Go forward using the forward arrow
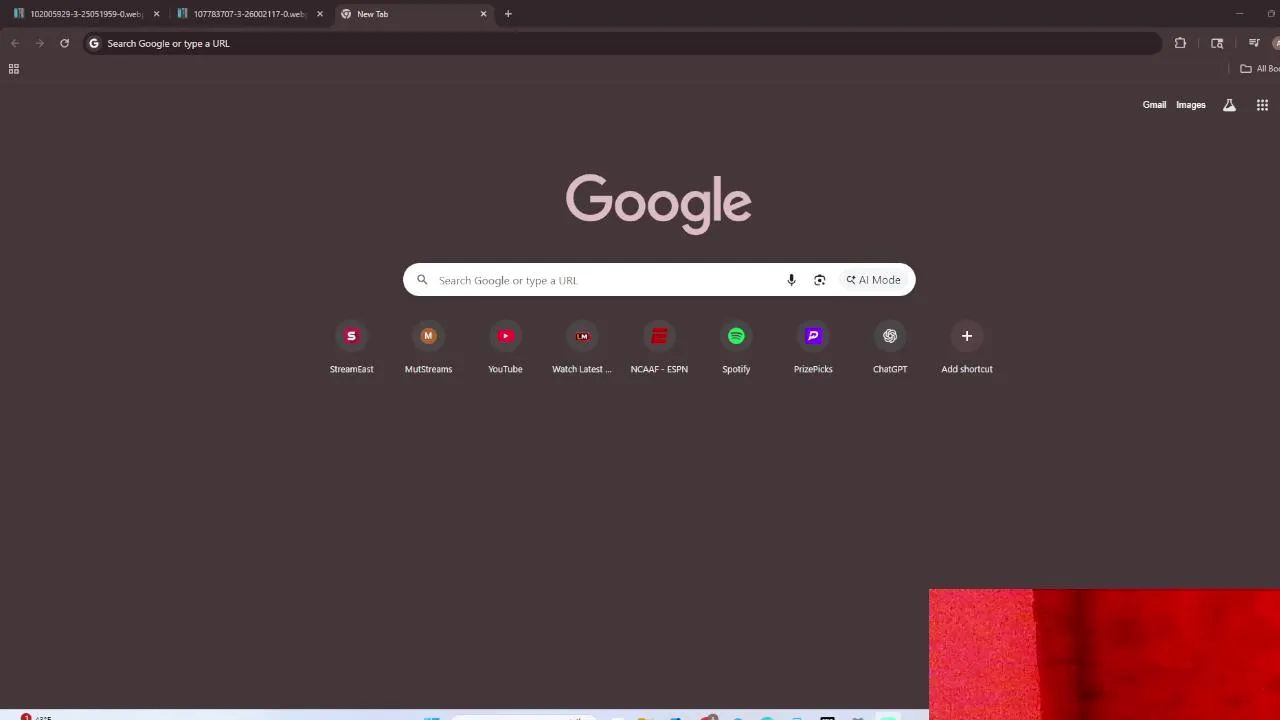Image resolution: width=1280 pixels, height=720 pixels. click(x=39, y=43)
